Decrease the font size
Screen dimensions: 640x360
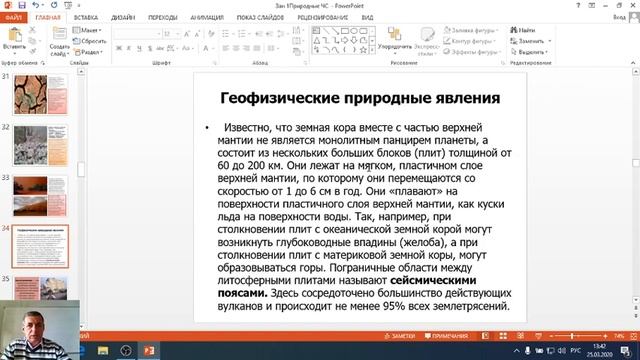pyautogui.click(x=197, y=34)
